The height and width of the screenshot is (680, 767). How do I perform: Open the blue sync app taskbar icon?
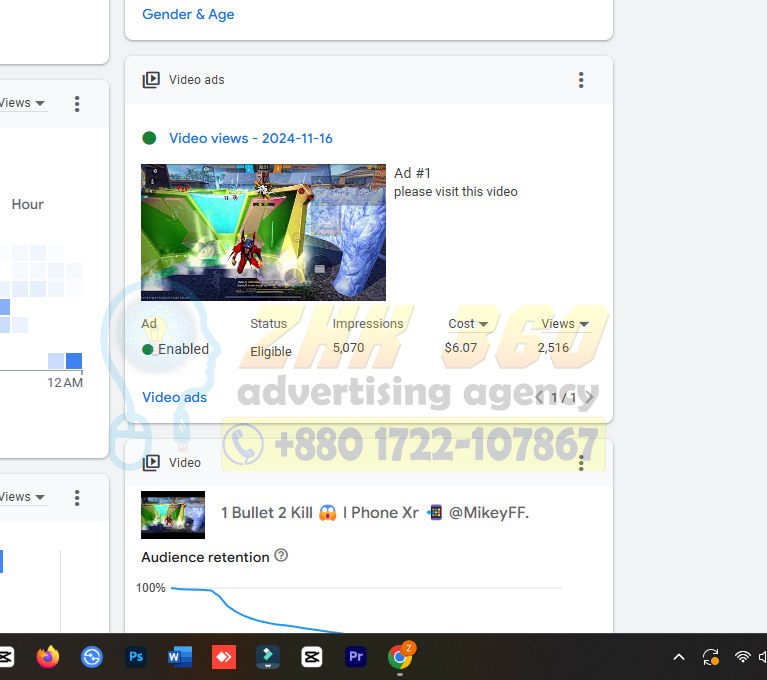91,657
